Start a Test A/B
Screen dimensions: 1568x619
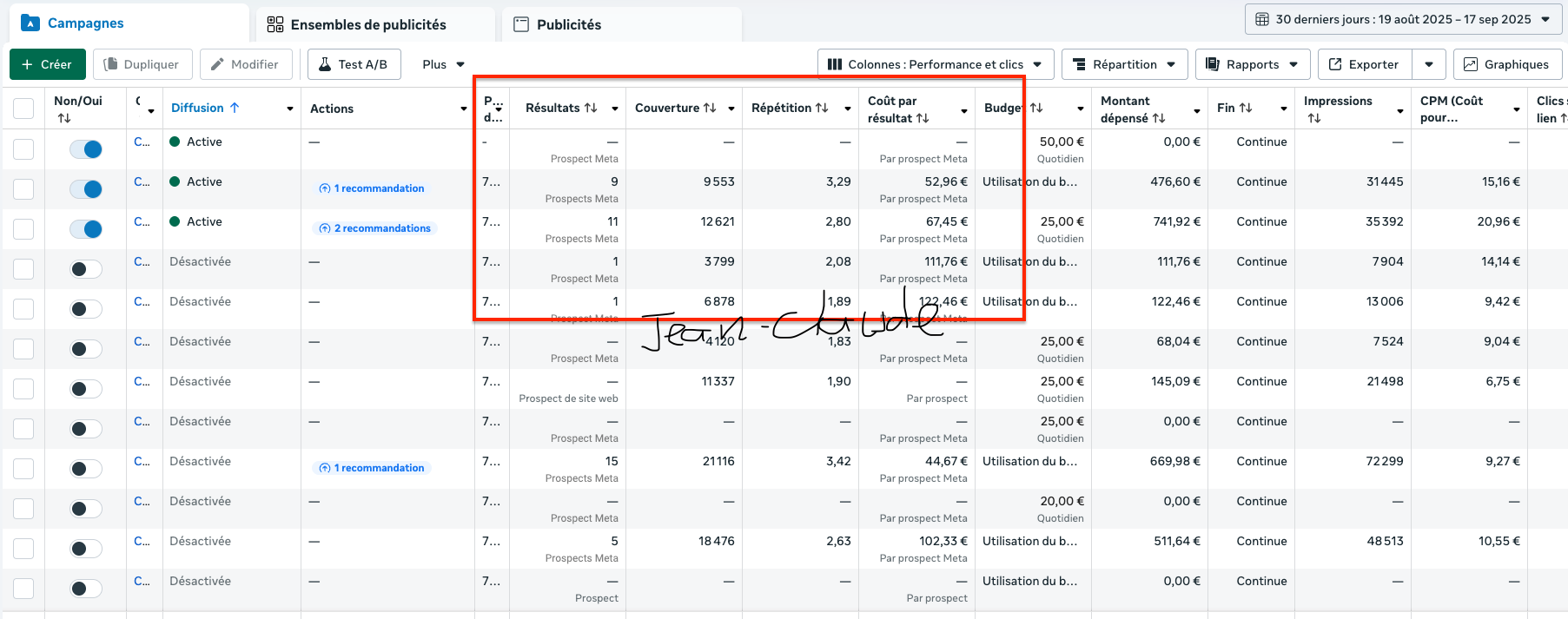coord(354,64)
